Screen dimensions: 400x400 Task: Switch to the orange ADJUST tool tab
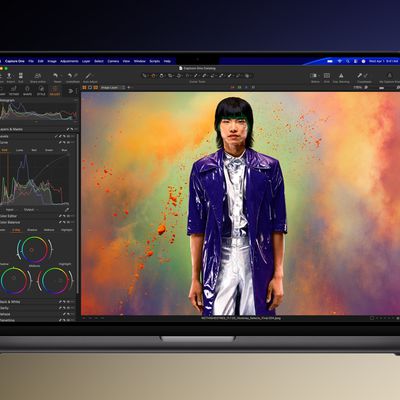coord(55,89)
